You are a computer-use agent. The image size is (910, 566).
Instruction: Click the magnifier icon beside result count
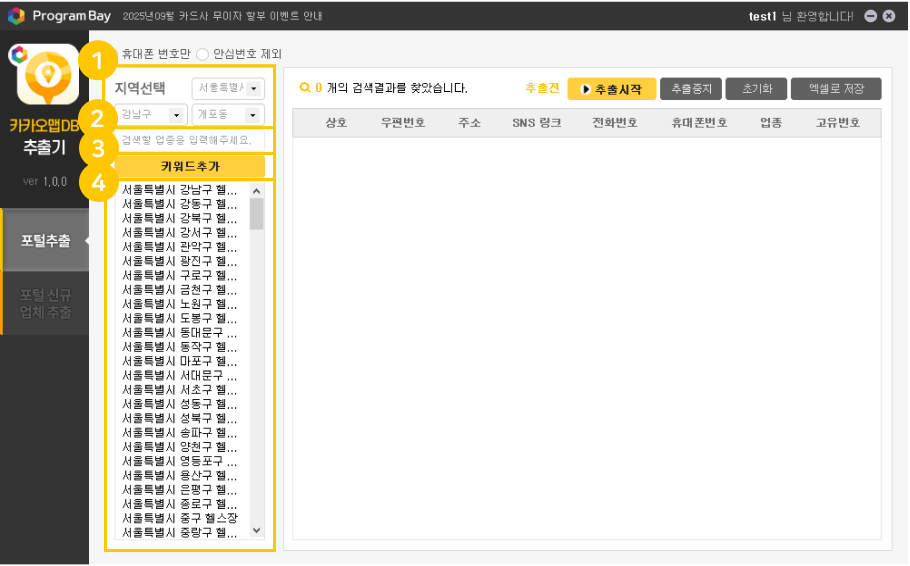tap(305, 88)
